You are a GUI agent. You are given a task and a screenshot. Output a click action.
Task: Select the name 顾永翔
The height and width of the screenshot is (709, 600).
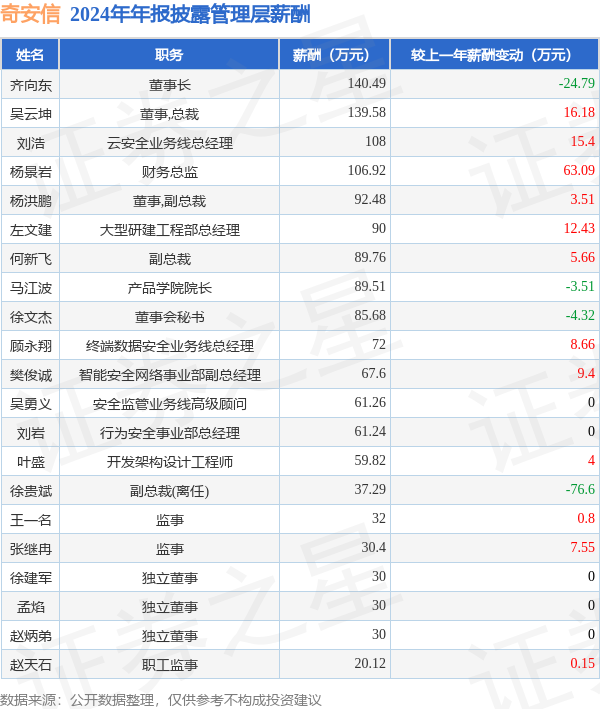pyautogui.click(x=31, y=346)
